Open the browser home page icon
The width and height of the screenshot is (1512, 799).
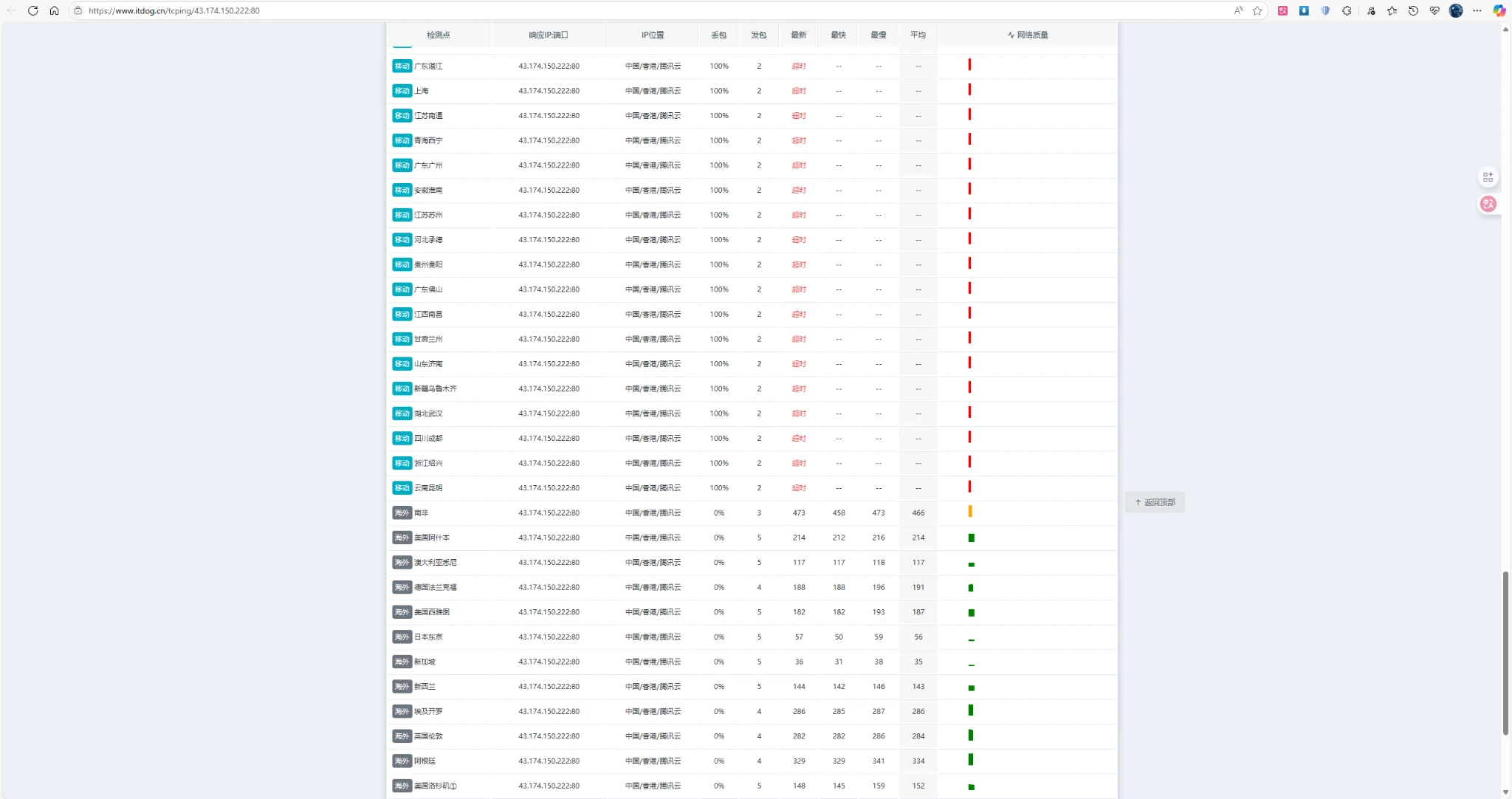coord(54,10)
